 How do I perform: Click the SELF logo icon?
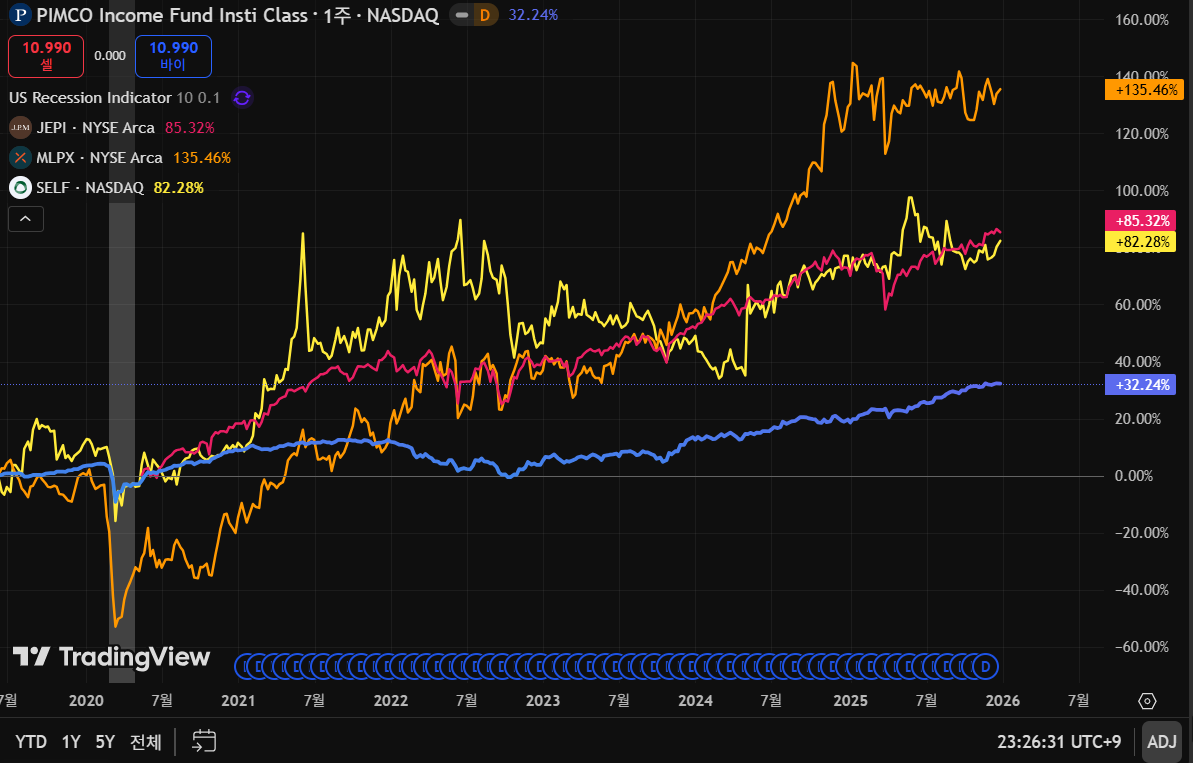click(21, 188)
